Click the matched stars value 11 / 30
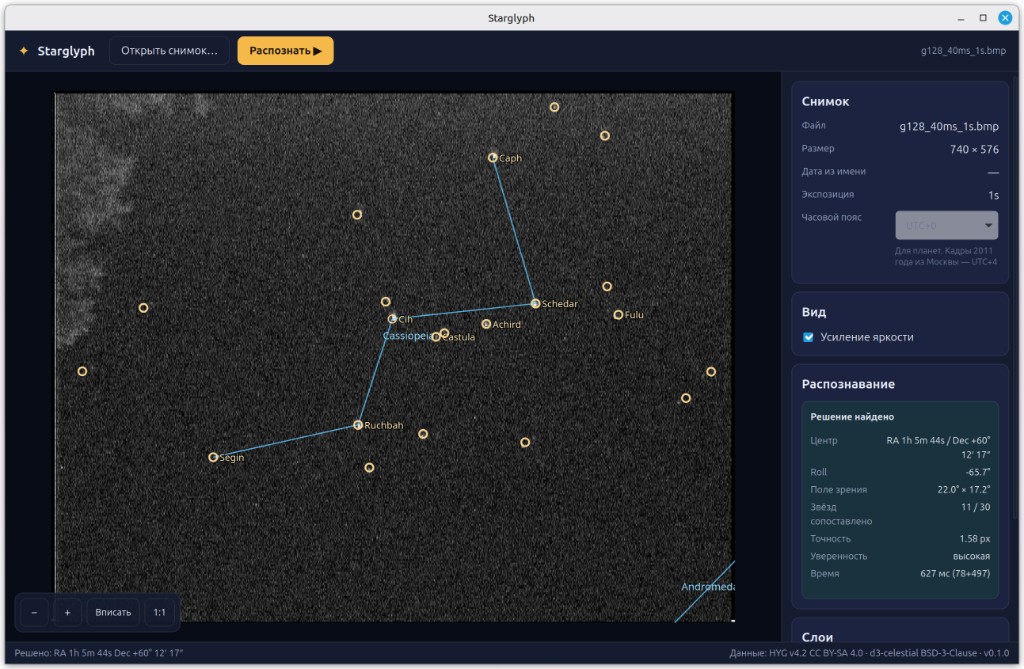The height and width of the screenshot is (669, 1024). 976,507
